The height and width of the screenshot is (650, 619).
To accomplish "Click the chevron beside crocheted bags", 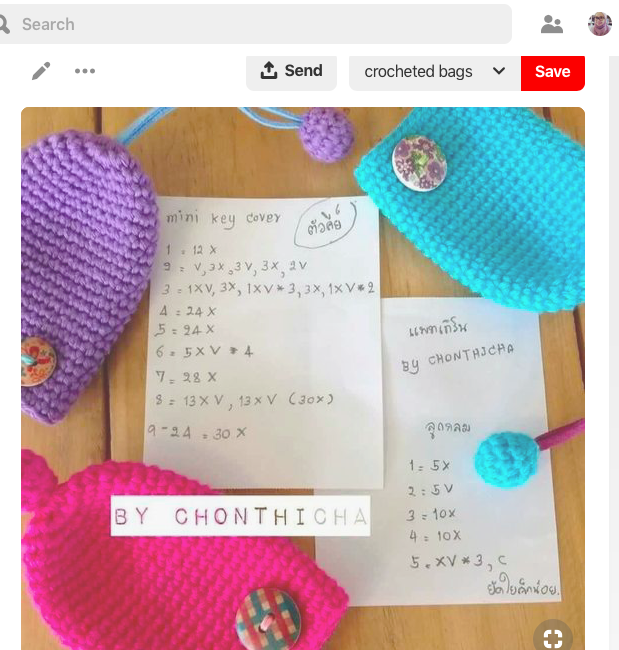I will [499, 71].
